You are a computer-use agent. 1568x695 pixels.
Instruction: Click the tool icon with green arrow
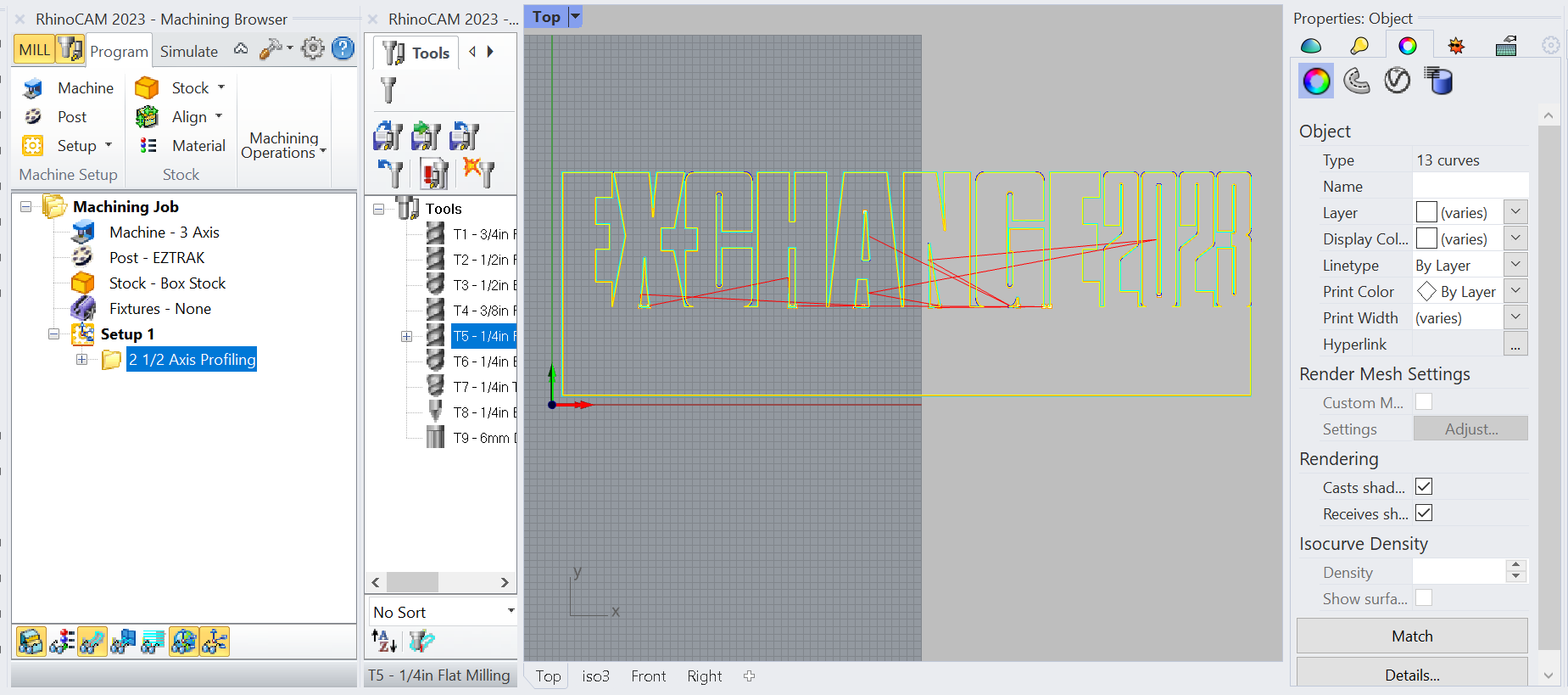tap(426, 136)
